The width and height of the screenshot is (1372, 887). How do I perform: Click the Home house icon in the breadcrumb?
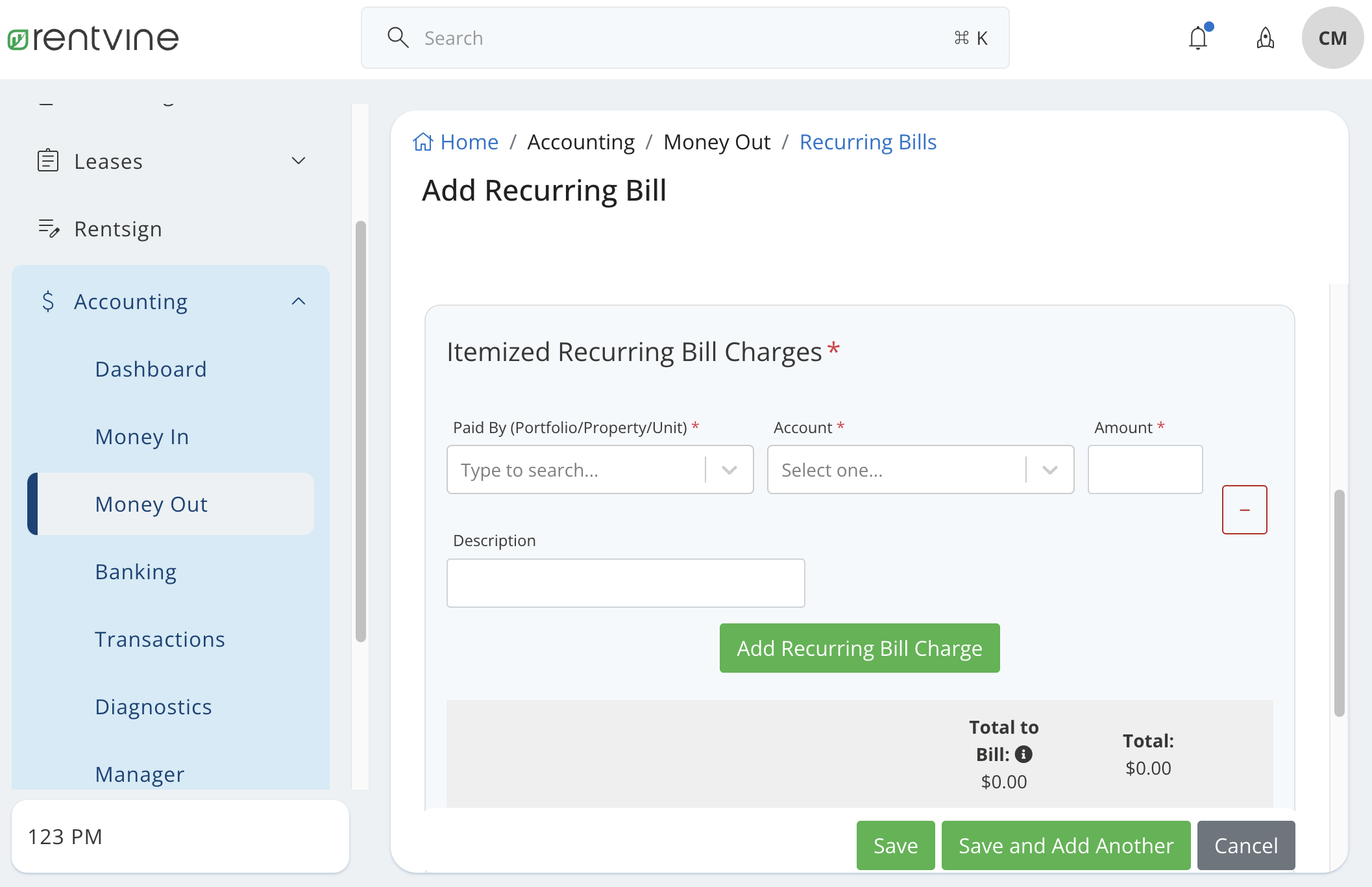(423, 141)
